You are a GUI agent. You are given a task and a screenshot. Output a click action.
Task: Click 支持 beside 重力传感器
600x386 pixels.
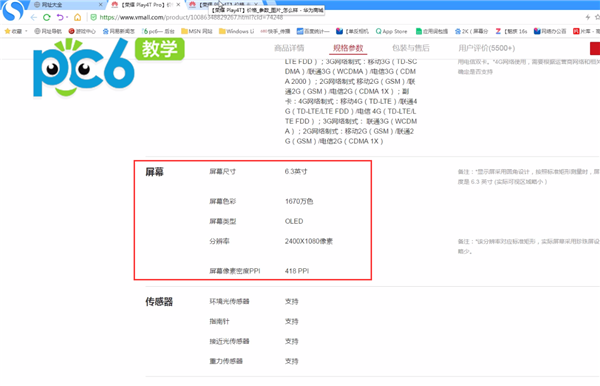[x=292, y=361]
